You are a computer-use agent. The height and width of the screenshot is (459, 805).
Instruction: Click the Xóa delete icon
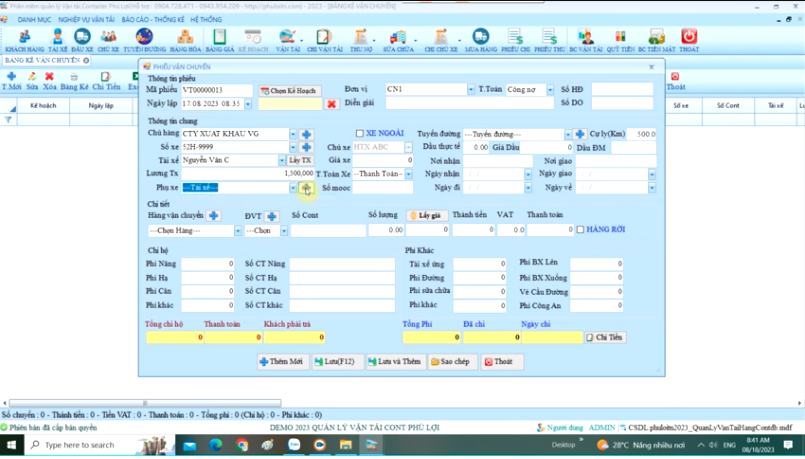pos(49,81)
